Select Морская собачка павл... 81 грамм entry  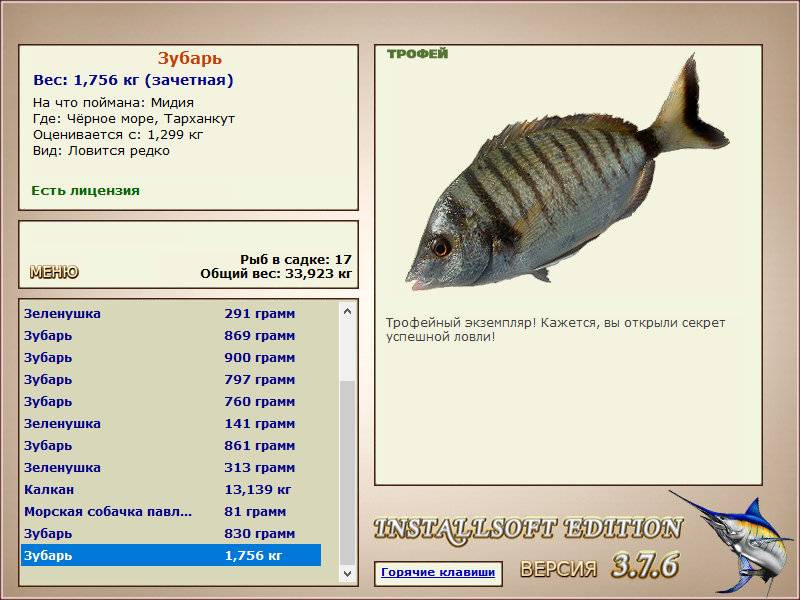point(171,511)
